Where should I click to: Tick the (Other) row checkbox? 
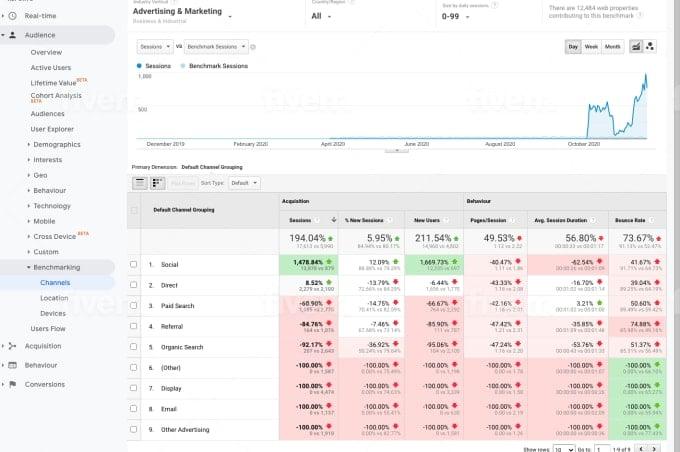tap(134, 367)
